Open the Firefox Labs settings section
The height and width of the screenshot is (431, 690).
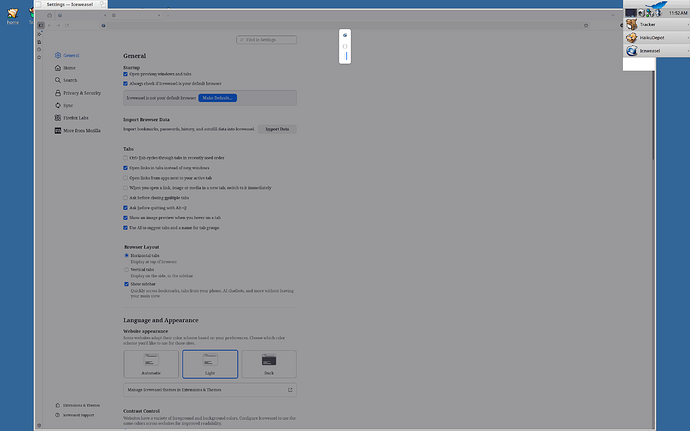point(76,117)
